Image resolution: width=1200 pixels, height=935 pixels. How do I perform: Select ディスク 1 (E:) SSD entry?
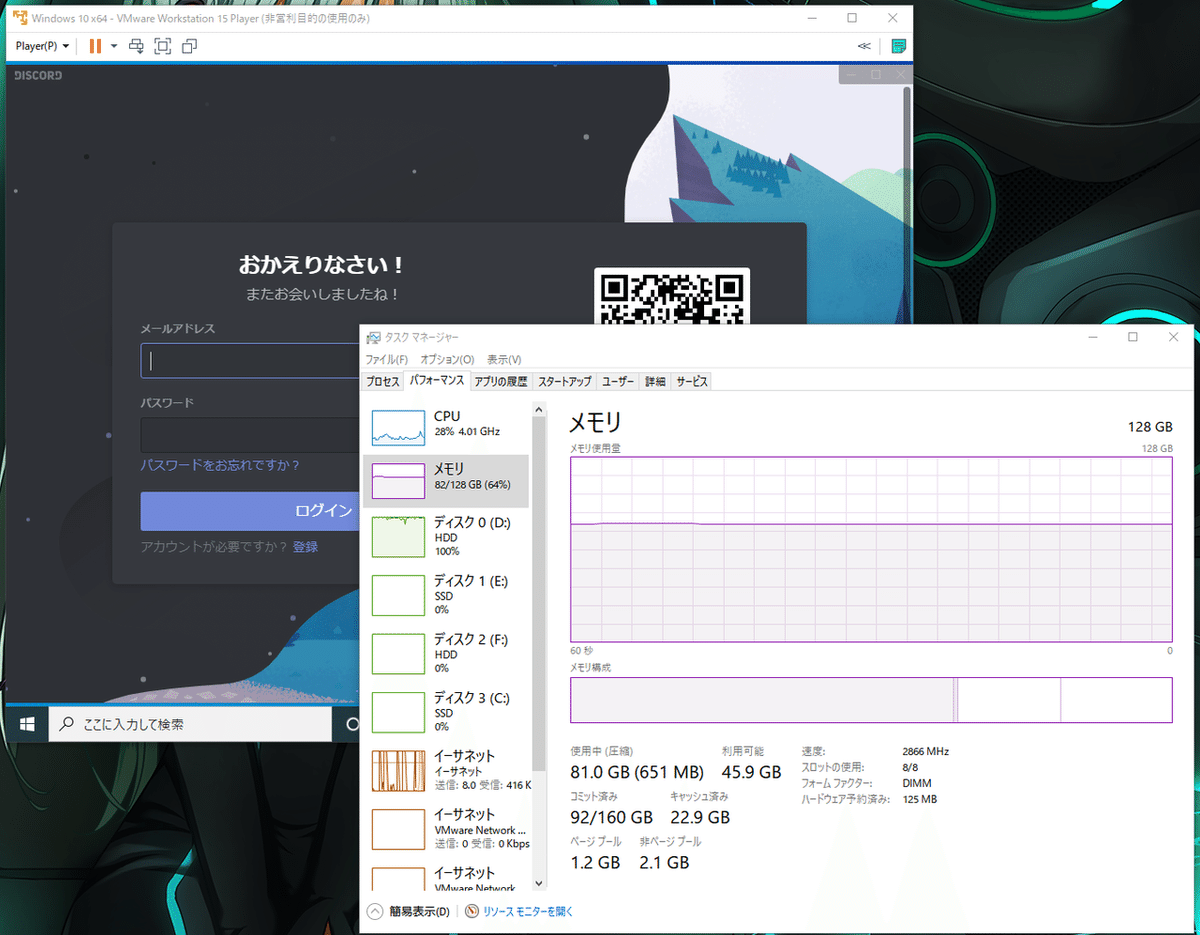pos(446,594)
